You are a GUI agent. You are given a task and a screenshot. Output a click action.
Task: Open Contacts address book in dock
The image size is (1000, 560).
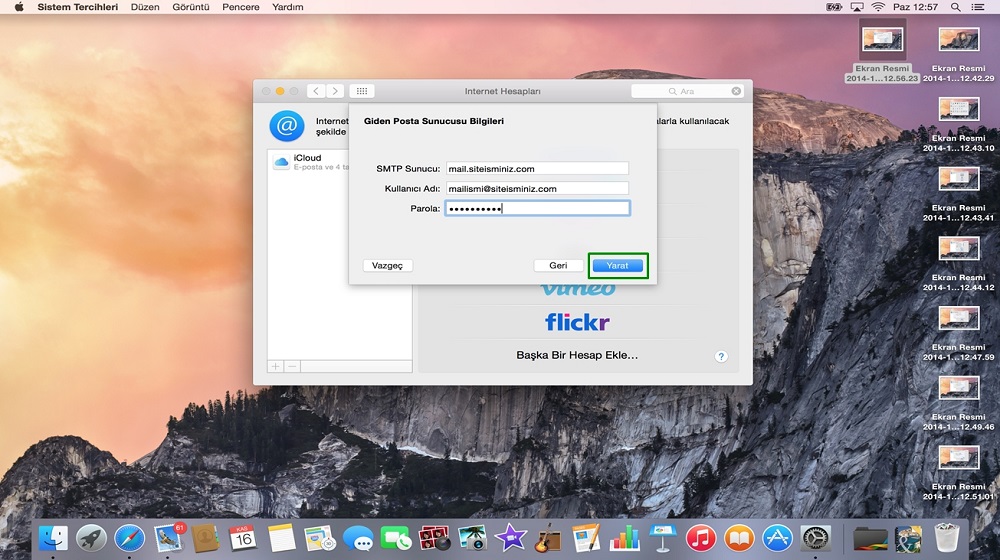coord(205,538)
